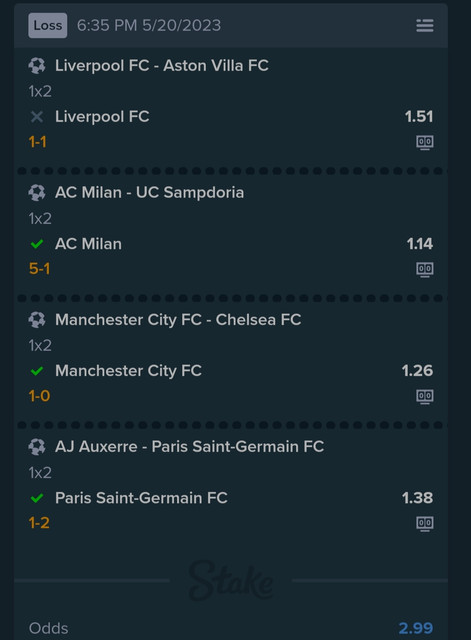Tap soccer ball icon beside Manchester City - Chelsea
The image size is (471, 640).
click(x=37, y=320)
